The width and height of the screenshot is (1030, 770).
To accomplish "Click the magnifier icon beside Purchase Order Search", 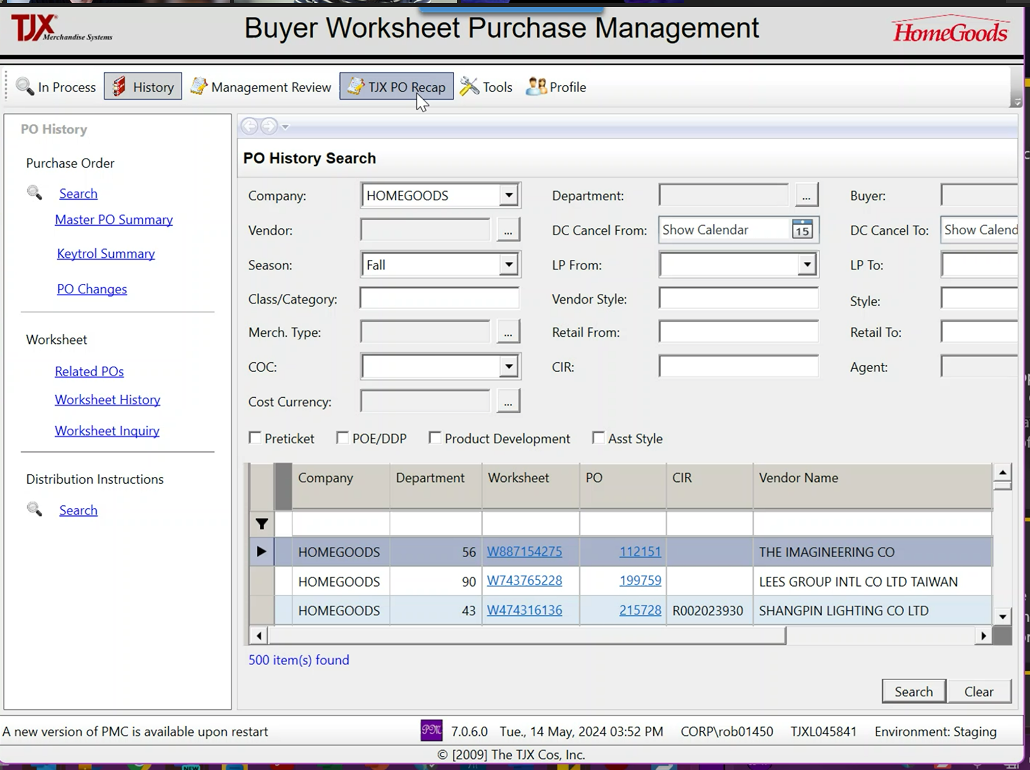I will (x=34, y=193).
